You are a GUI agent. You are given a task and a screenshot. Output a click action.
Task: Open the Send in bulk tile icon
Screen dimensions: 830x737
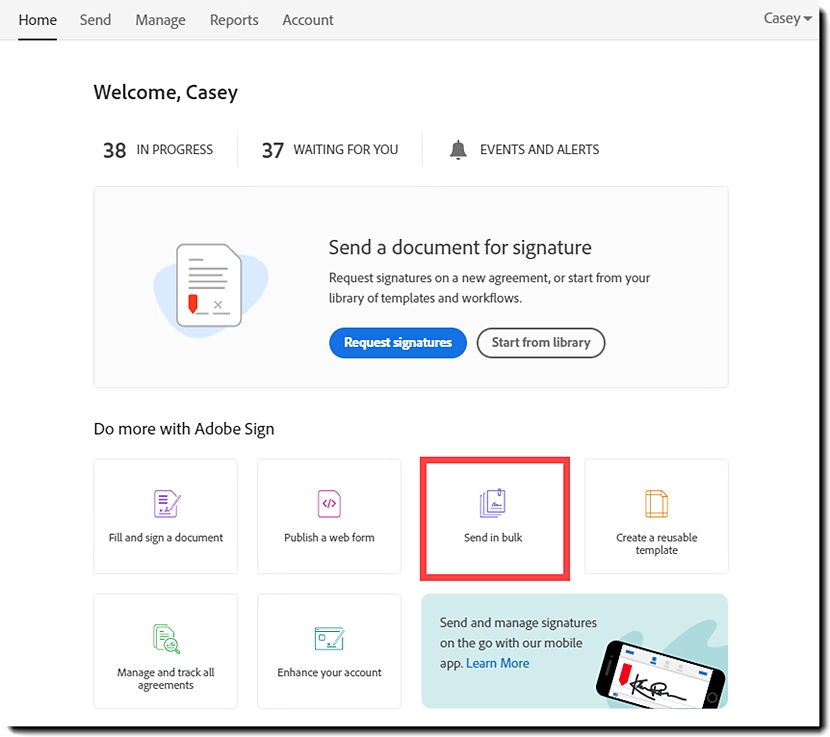[x=494, y=502]
